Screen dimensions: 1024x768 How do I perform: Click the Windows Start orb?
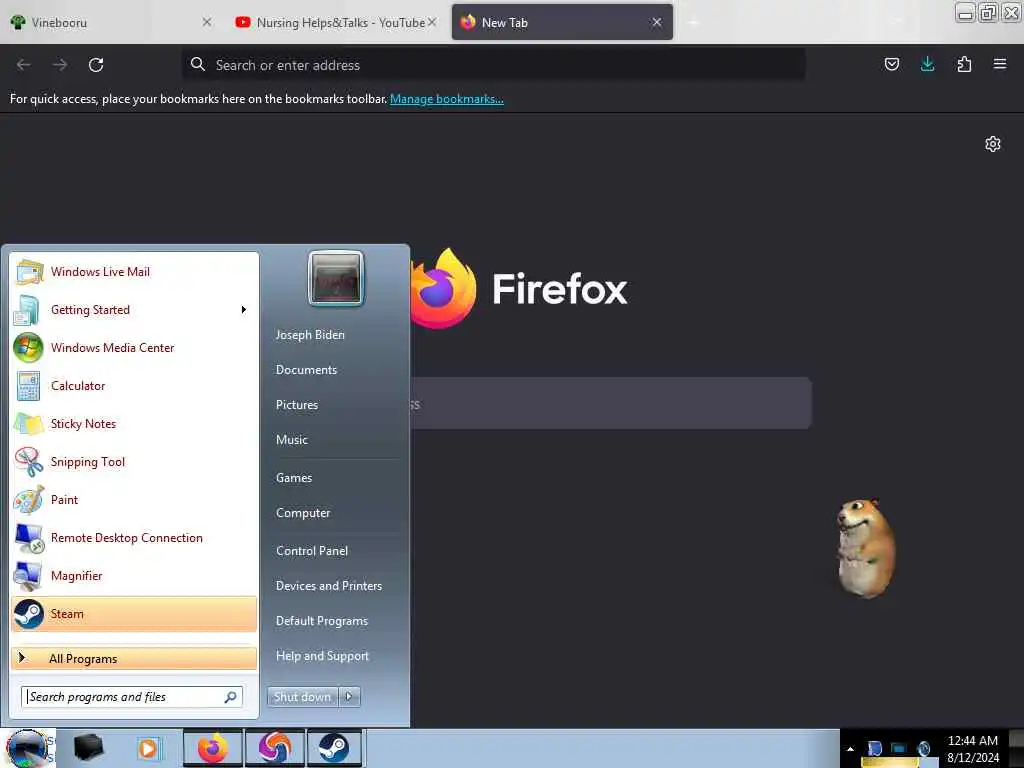[x=27, y=748]
